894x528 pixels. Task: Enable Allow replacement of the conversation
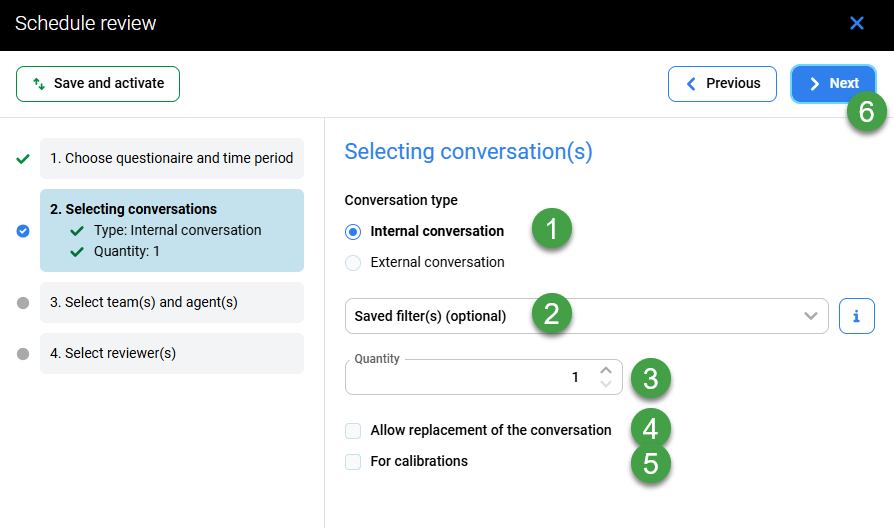pos(353,431)
